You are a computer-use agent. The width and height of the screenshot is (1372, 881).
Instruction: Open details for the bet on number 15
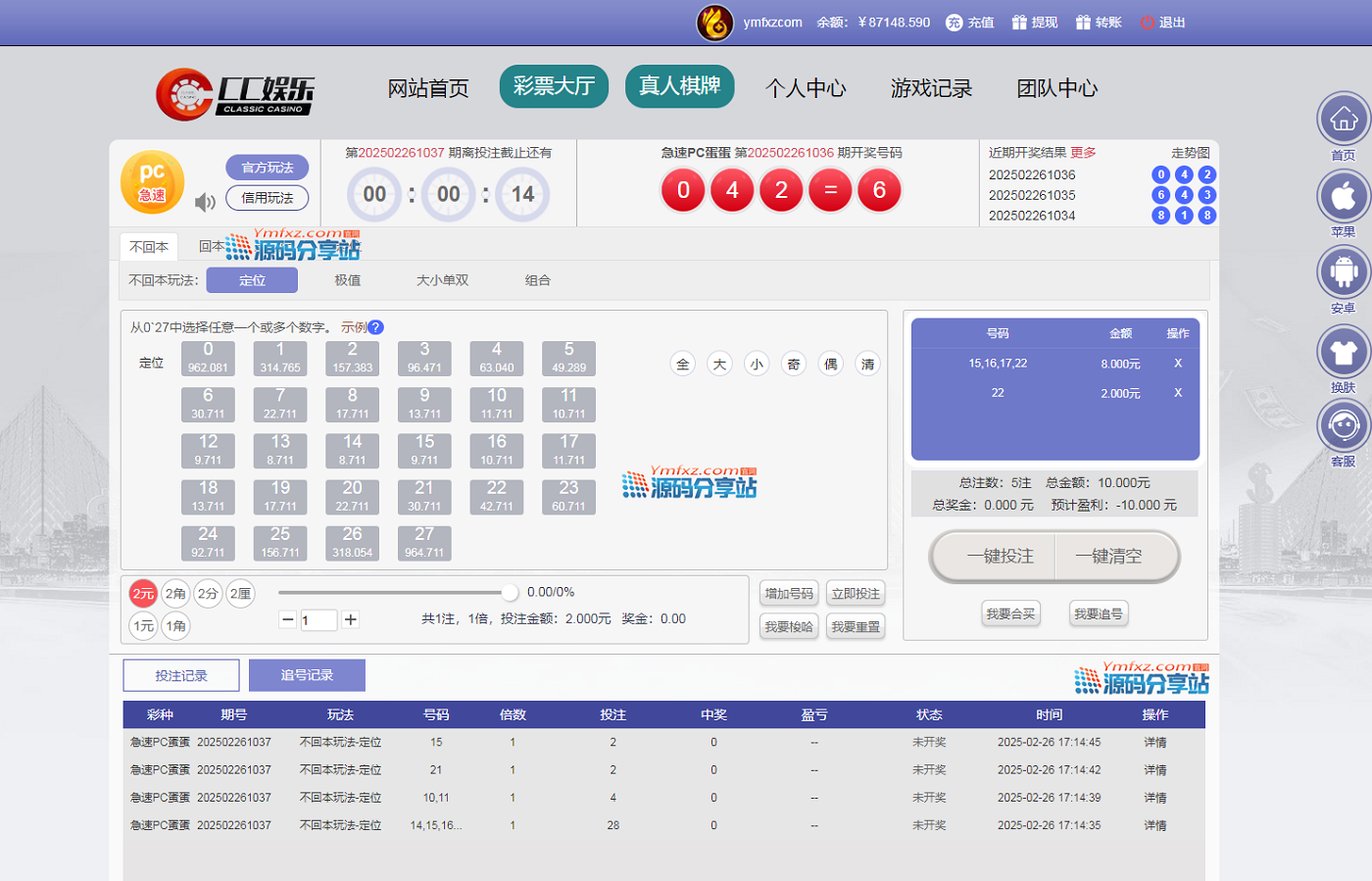point(1154,743)
